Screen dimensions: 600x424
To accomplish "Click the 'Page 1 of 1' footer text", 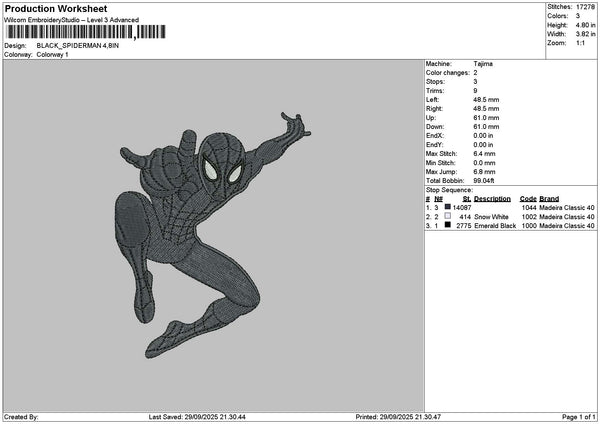I will [x=579, y=417].
